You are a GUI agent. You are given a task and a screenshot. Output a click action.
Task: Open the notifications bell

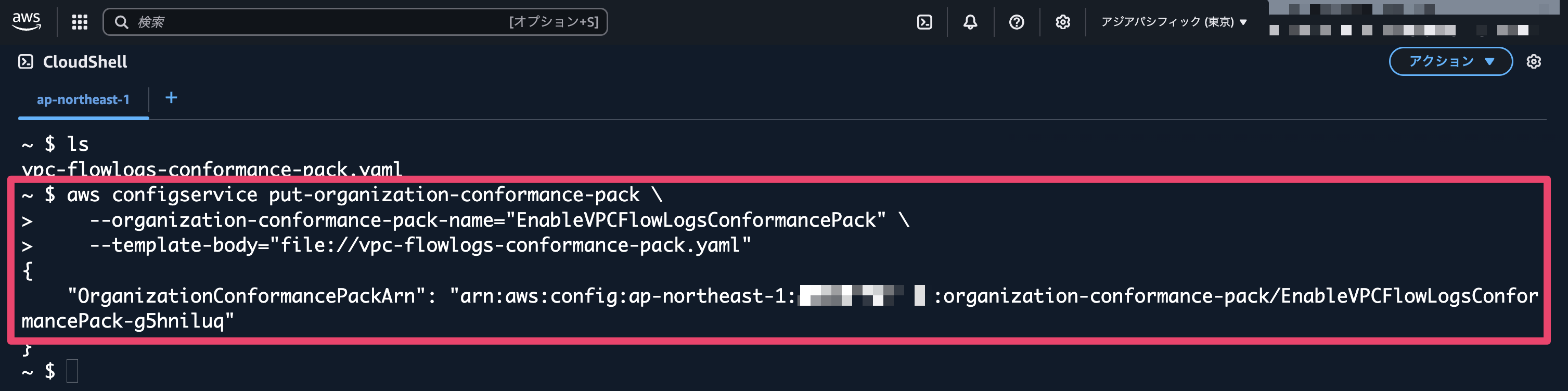point(970,22)
